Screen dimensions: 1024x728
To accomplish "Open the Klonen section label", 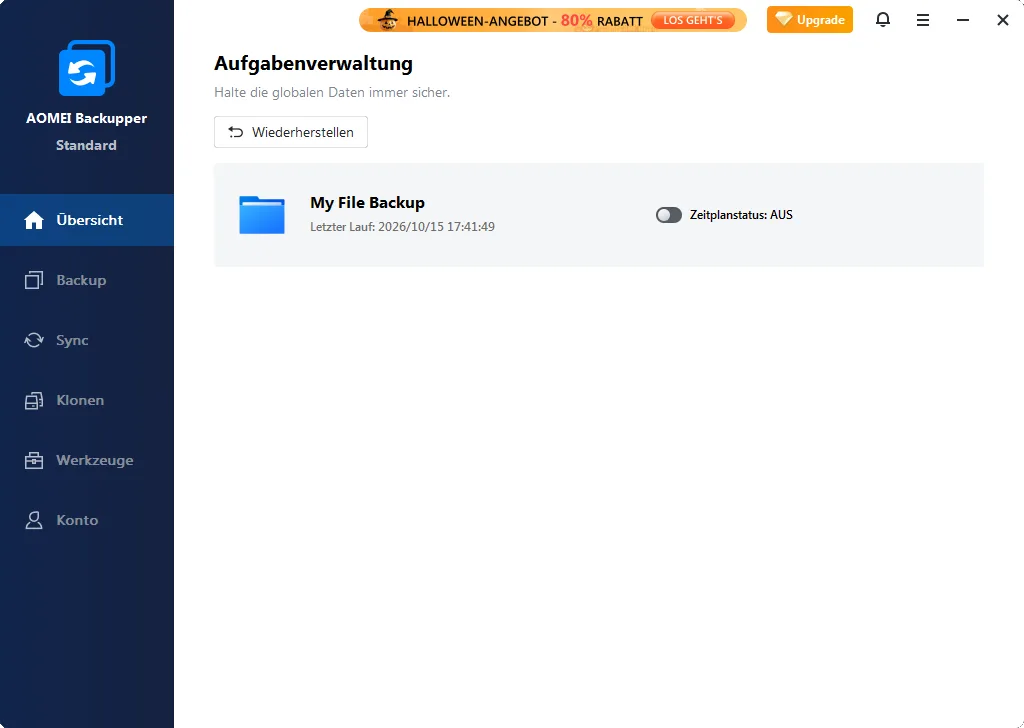I will 80,400.
